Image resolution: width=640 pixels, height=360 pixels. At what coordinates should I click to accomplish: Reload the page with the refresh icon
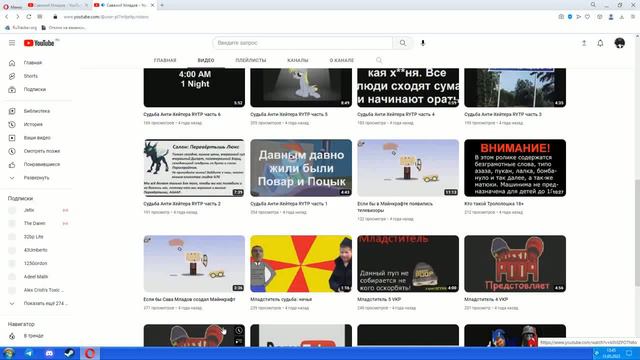coord(29,17)
